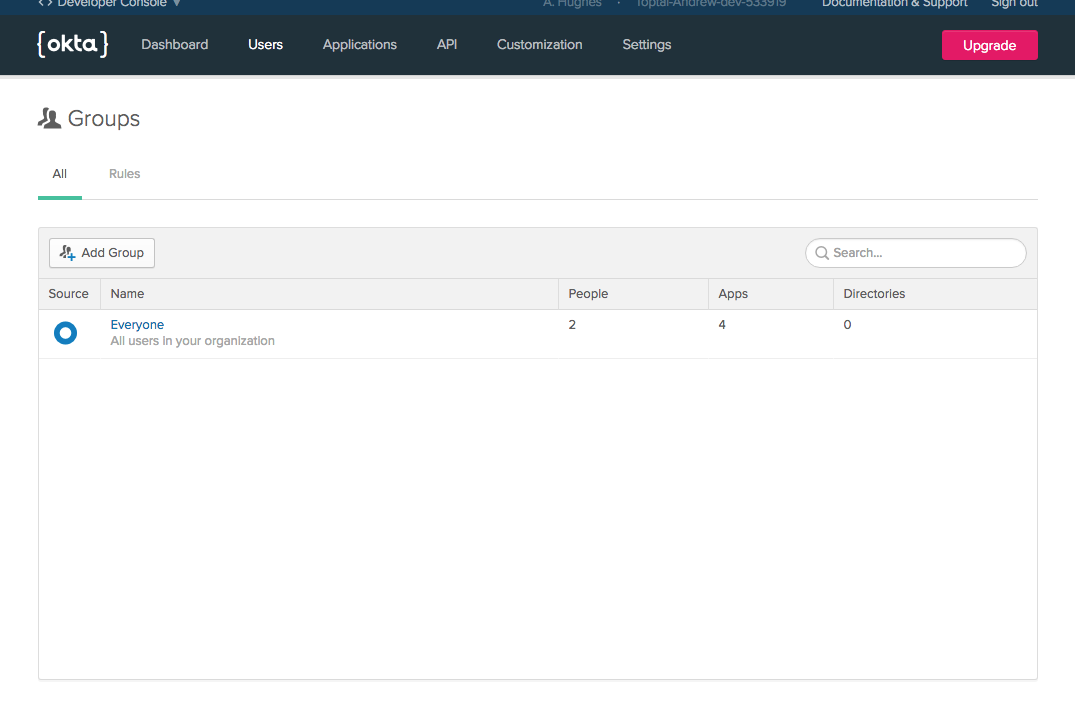Click the magnifier icon in search box

pyautogui.click(x=822, y=253)
